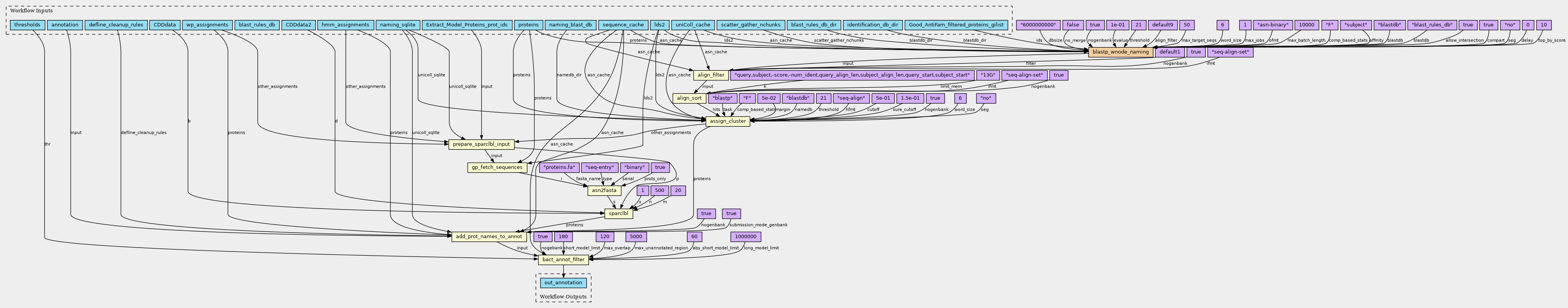Click the 1000000 long_model_limit value

tap(745, 237)
